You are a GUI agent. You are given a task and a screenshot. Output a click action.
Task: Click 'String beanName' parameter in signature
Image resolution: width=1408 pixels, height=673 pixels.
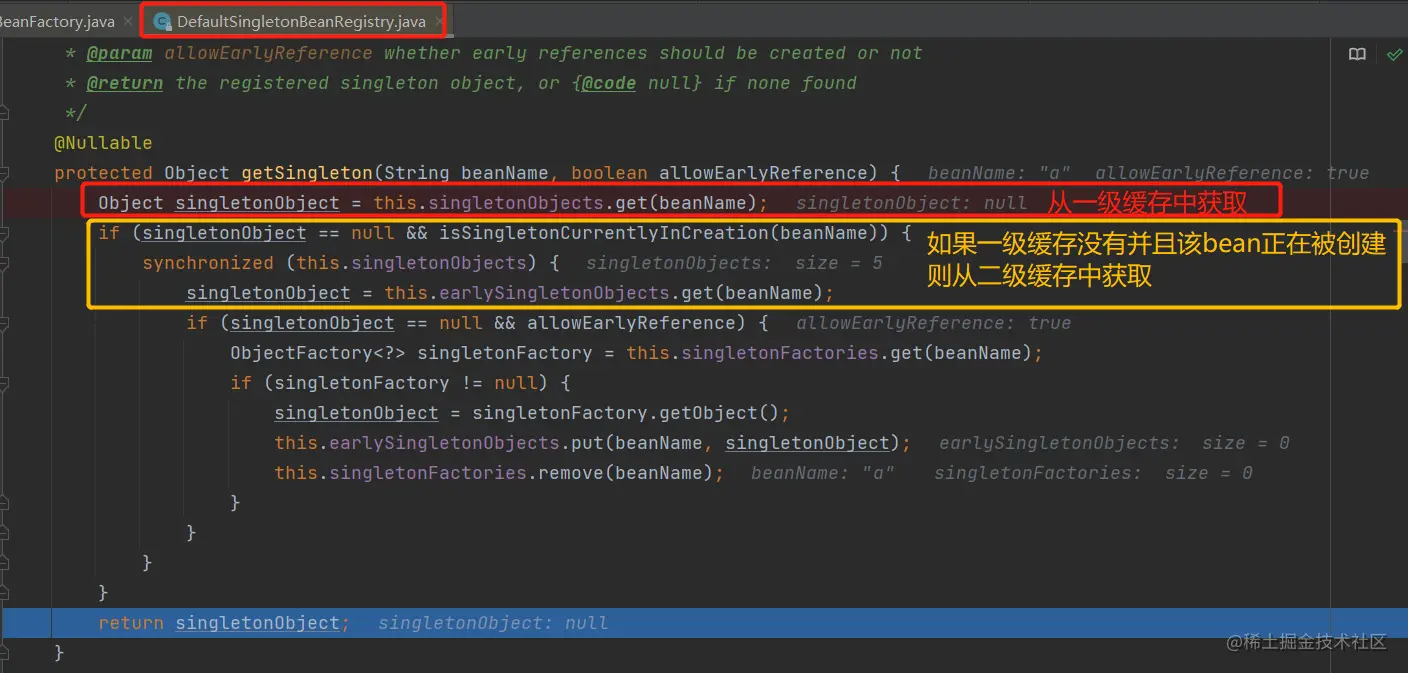point(466,173)
